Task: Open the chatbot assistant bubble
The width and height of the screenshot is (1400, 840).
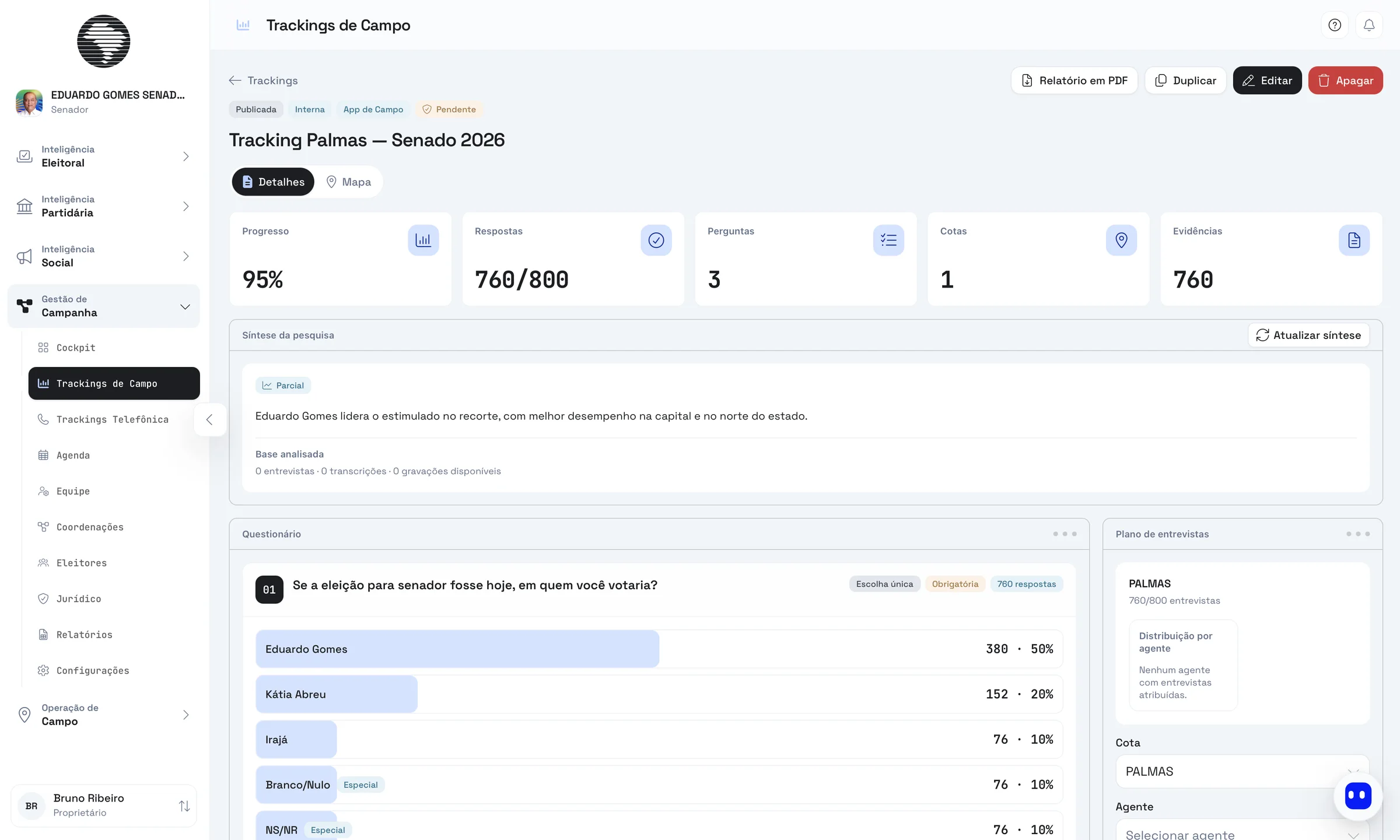Action: 1358,796
